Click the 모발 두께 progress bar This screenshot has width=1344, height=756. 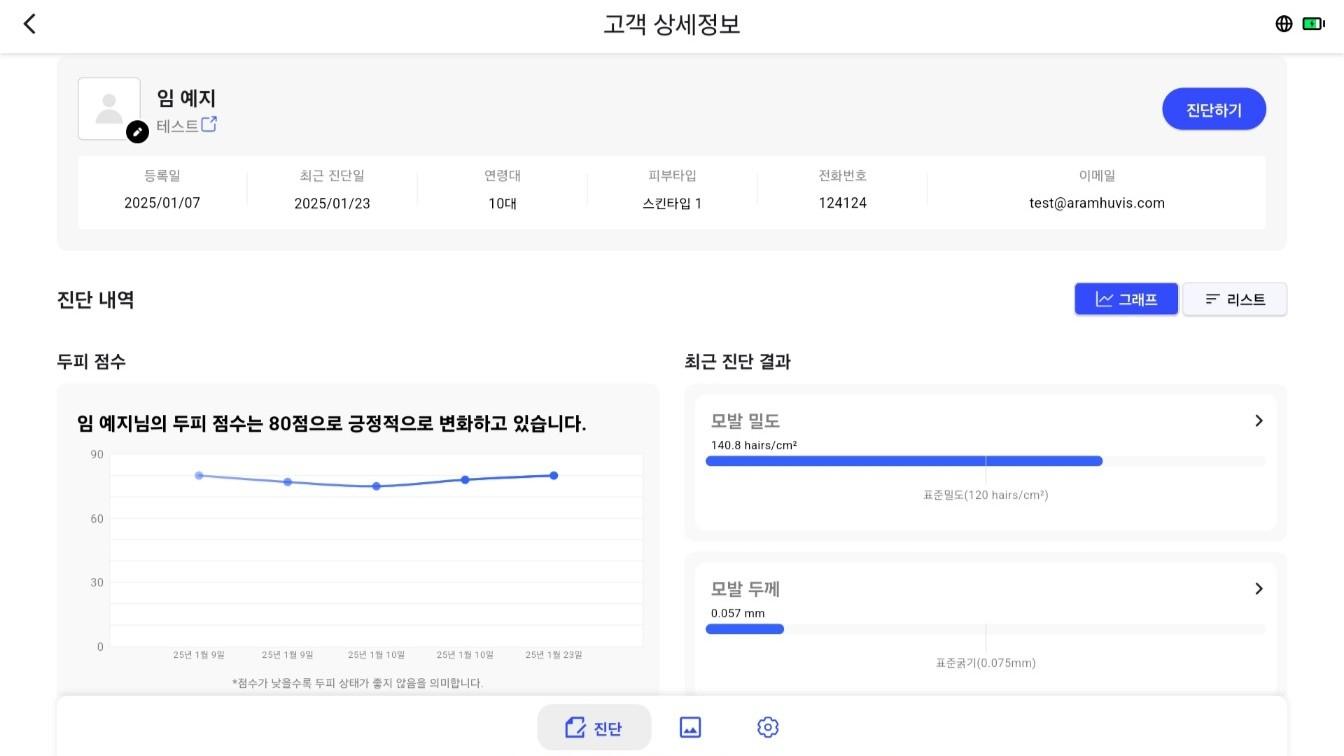coord(985,629)
